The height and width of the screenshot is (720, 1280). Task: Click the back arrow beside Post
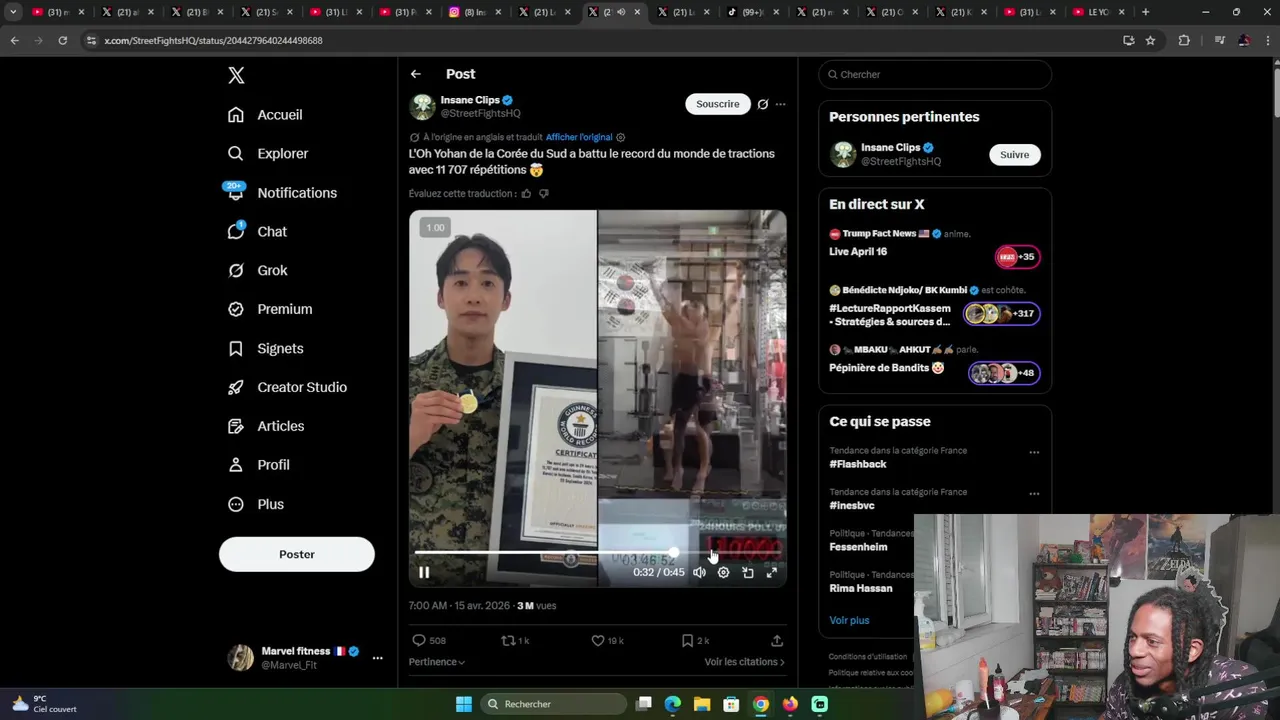tap(416, 74)
